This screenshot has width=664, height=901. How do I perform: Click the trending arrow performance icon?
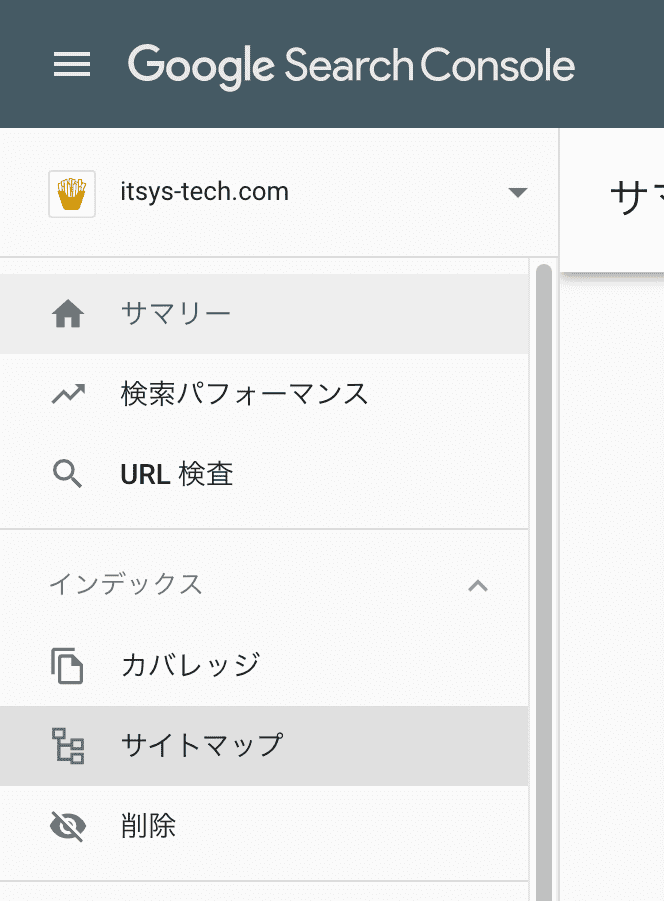[68, 394]
